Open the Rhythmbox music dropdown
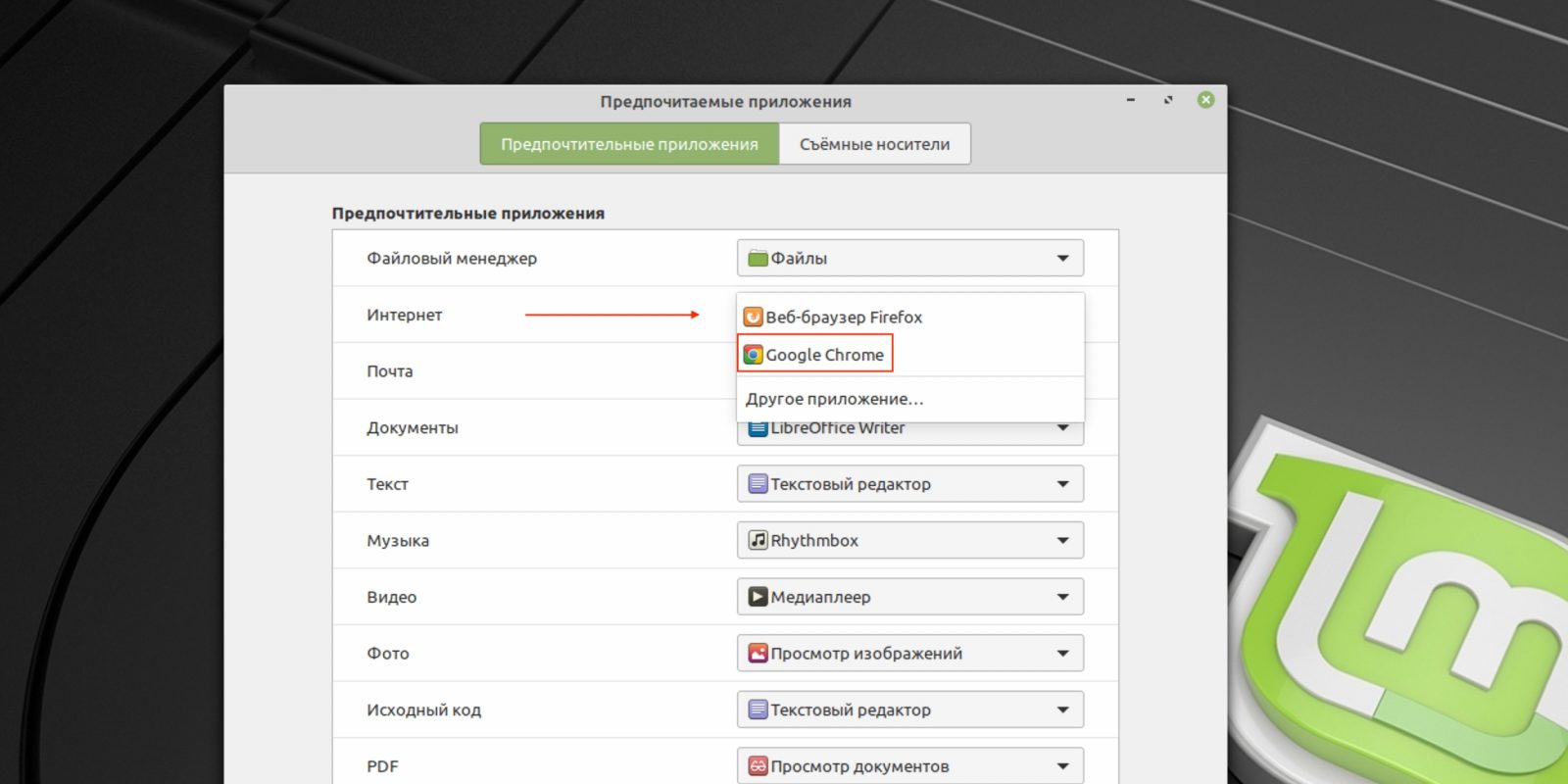Image resolution: width=1568 pixels, height=784 pixels. pyautogui.click(x=910, y=540)
